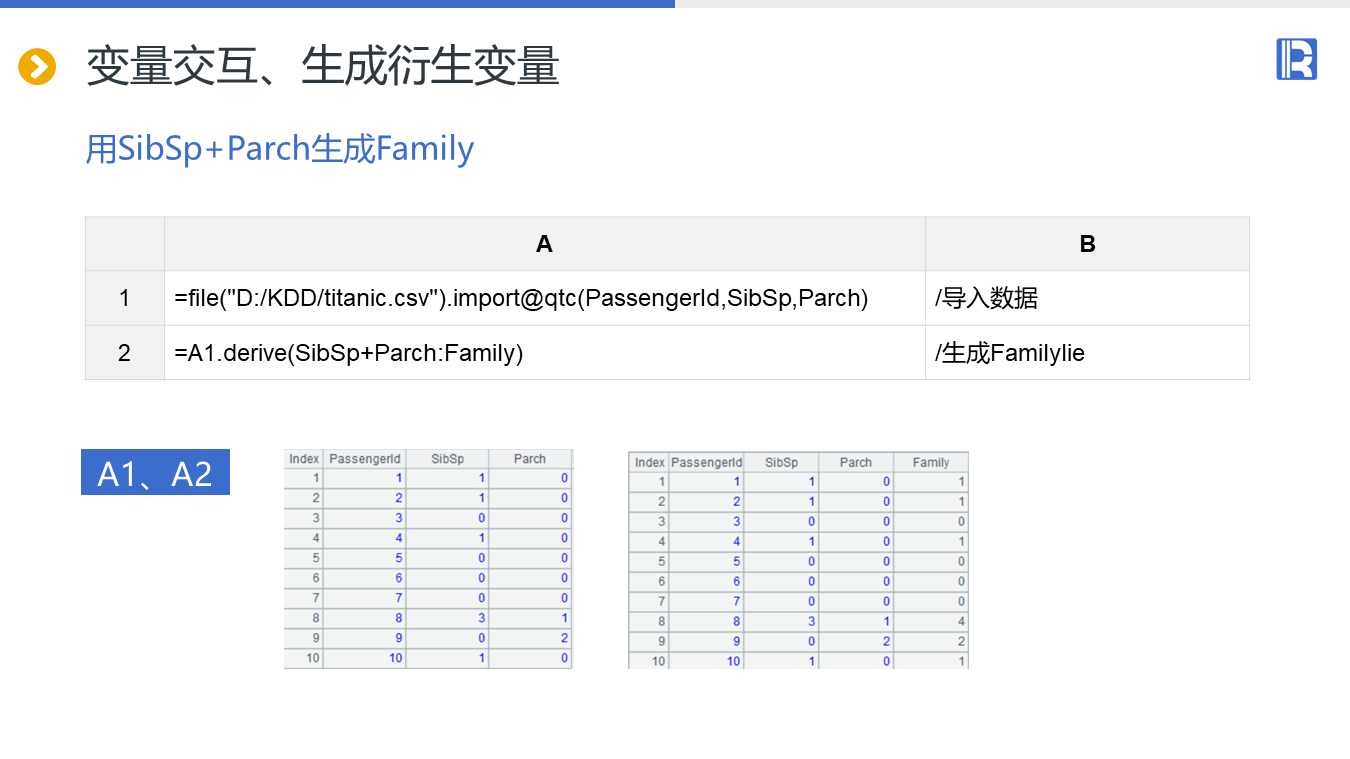This screenshot has width=1350, height=759.
Task: Select column header A in code grid
Action: [x=544, y=244]
